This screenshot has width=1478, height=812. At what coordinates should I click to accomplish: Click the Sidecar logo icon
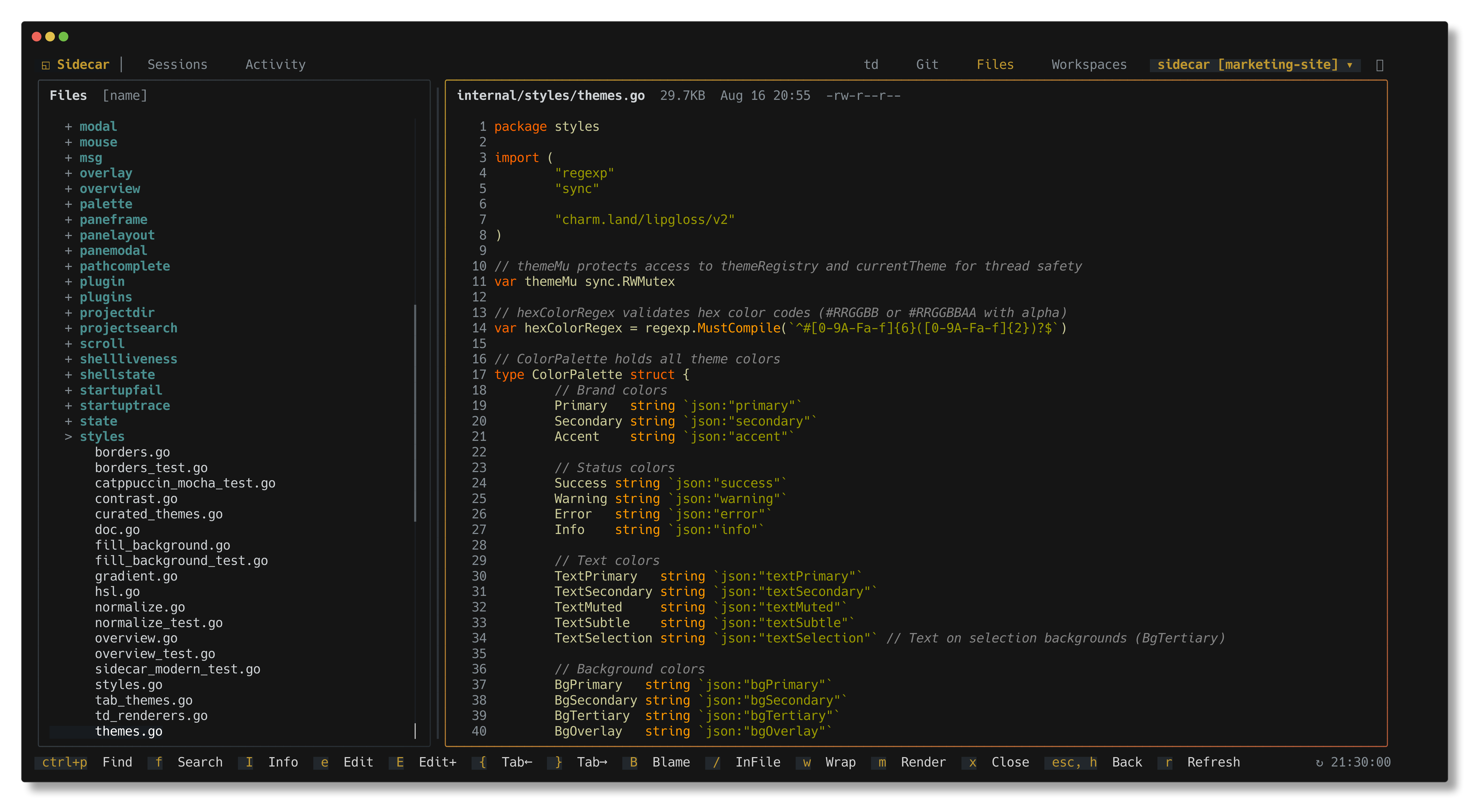point(46,65)
